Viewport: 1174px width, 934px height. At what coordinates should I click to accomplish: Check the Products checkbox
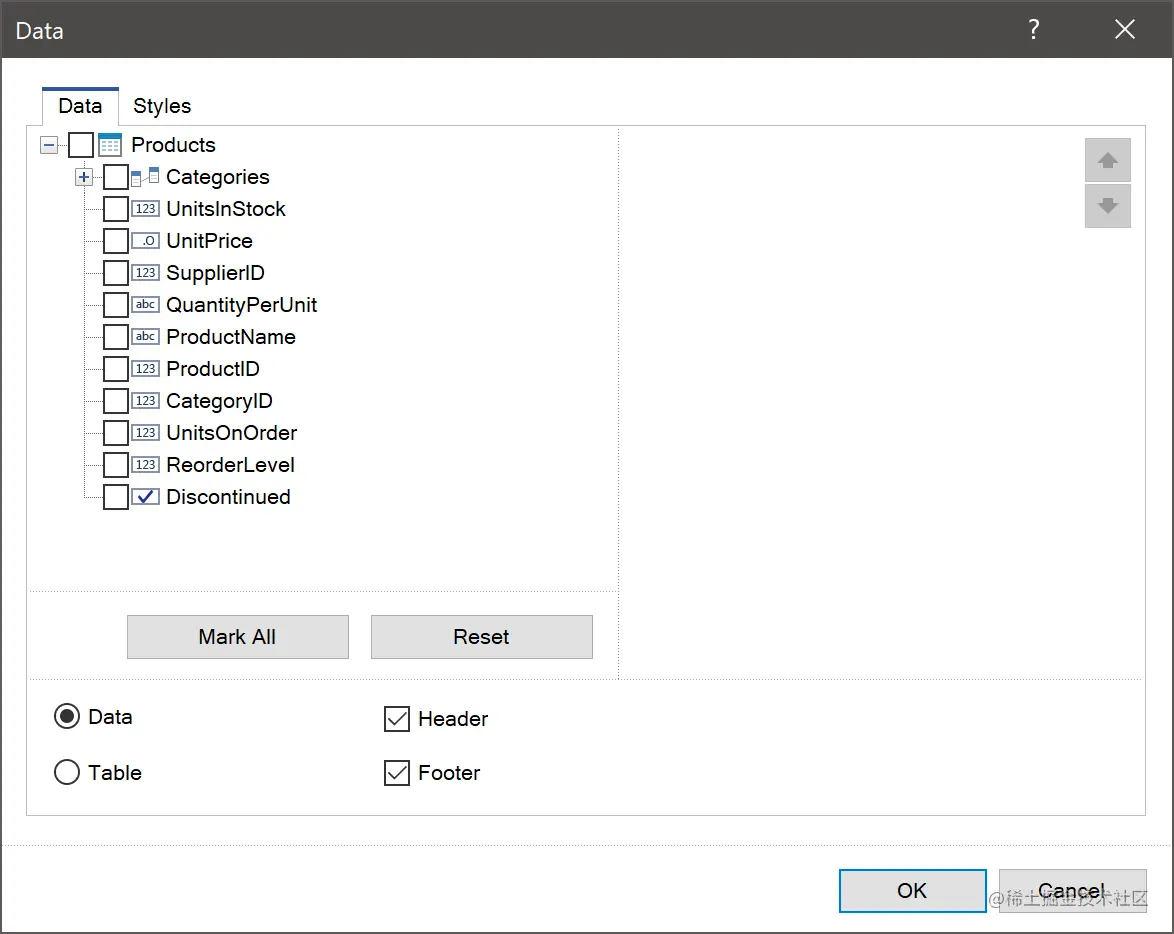tap(81, 145)
